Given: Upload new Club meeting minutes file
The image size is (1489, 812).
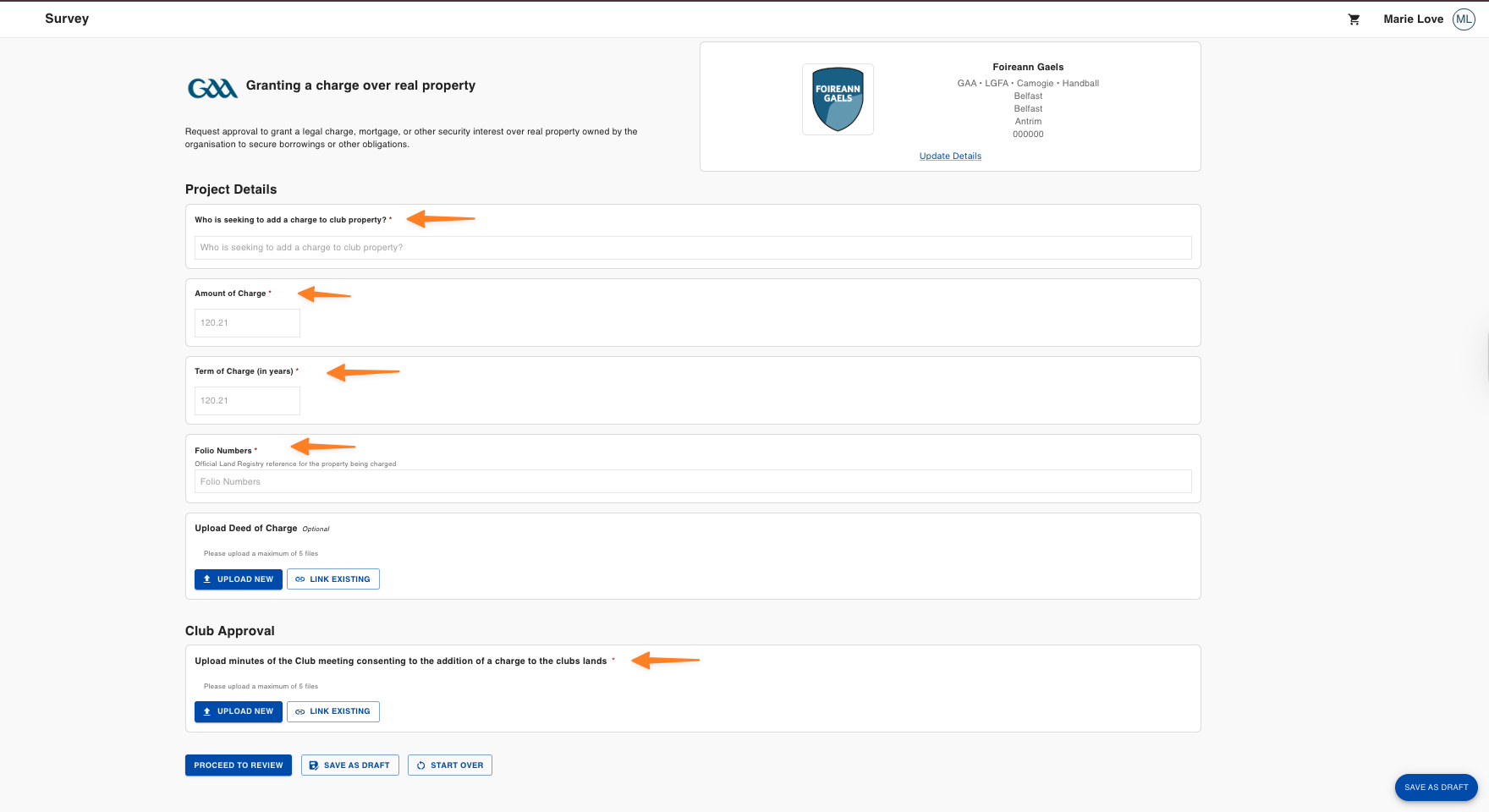Looking at the screenshot, I should [239, 711].
